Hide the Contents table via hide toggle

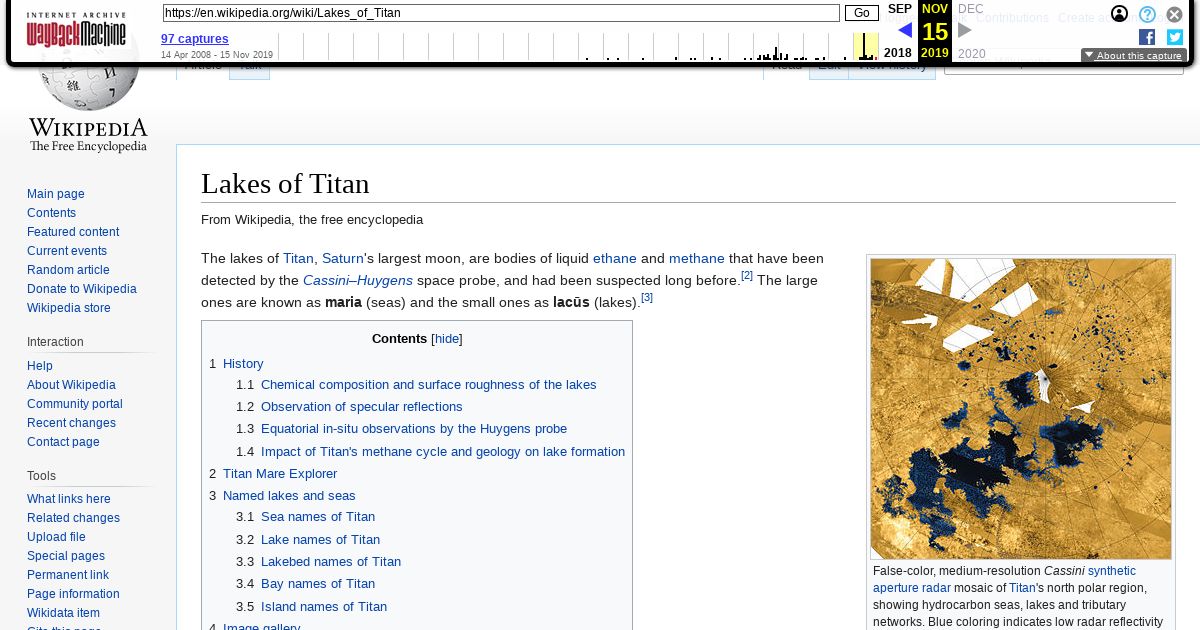[x=447, y=339]
